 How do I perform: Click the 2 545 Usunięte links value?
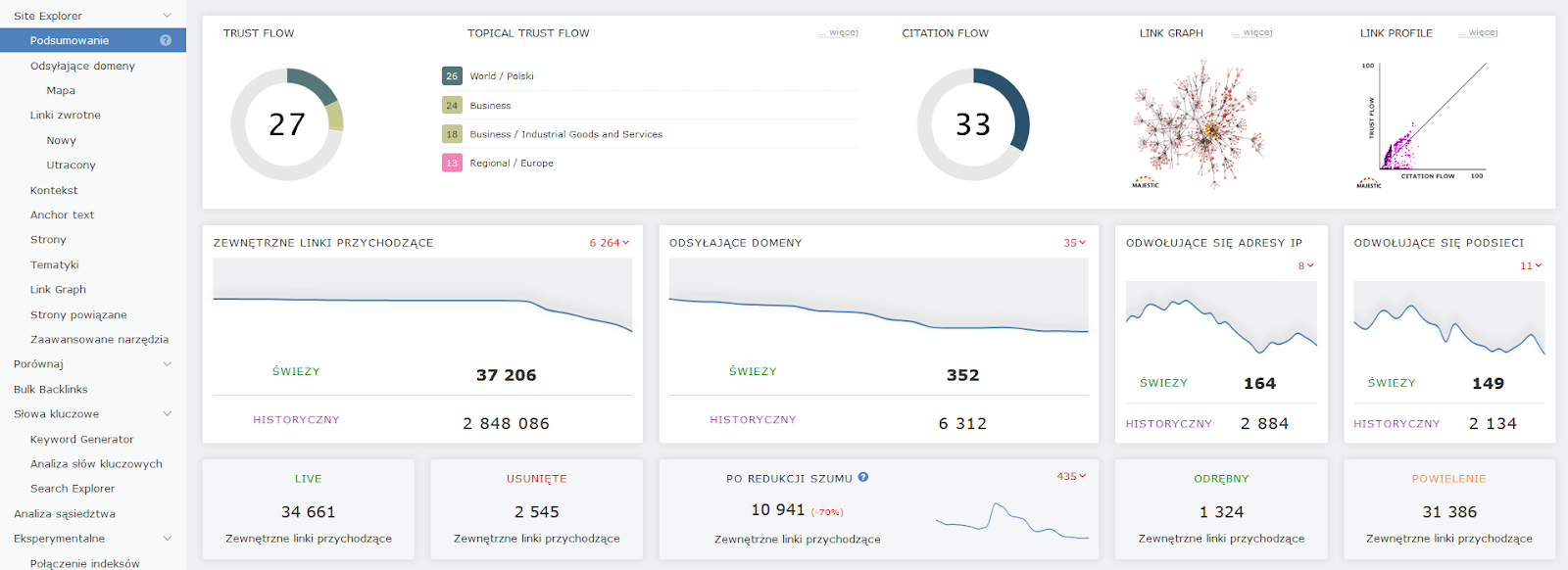pyautogui.click(x=536, y=512)
